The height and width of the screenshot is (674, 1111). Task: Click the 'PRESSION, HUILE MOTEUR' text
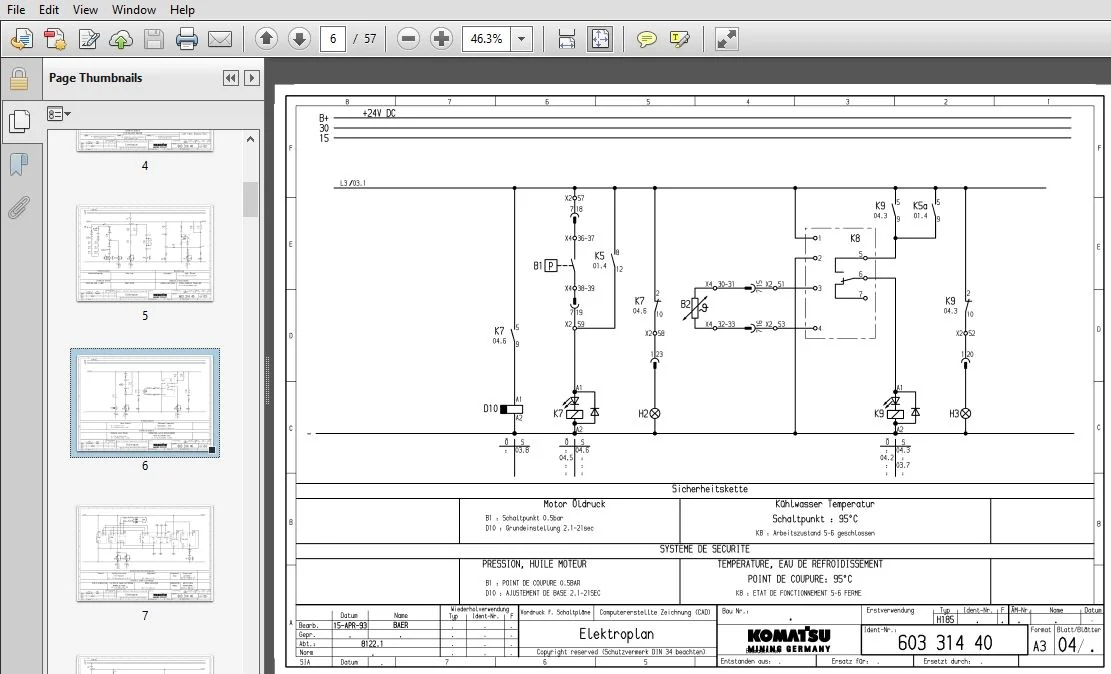pyautogui.click(x=534, y=565)
